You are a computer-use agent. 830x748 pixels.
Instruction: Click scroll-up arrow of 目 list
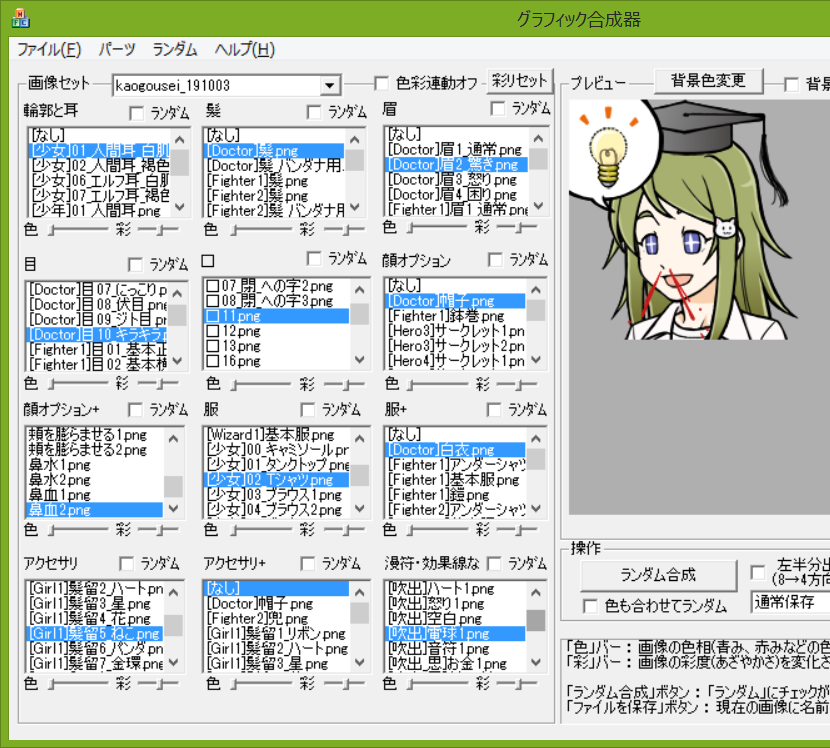click(x=177, y=293)
